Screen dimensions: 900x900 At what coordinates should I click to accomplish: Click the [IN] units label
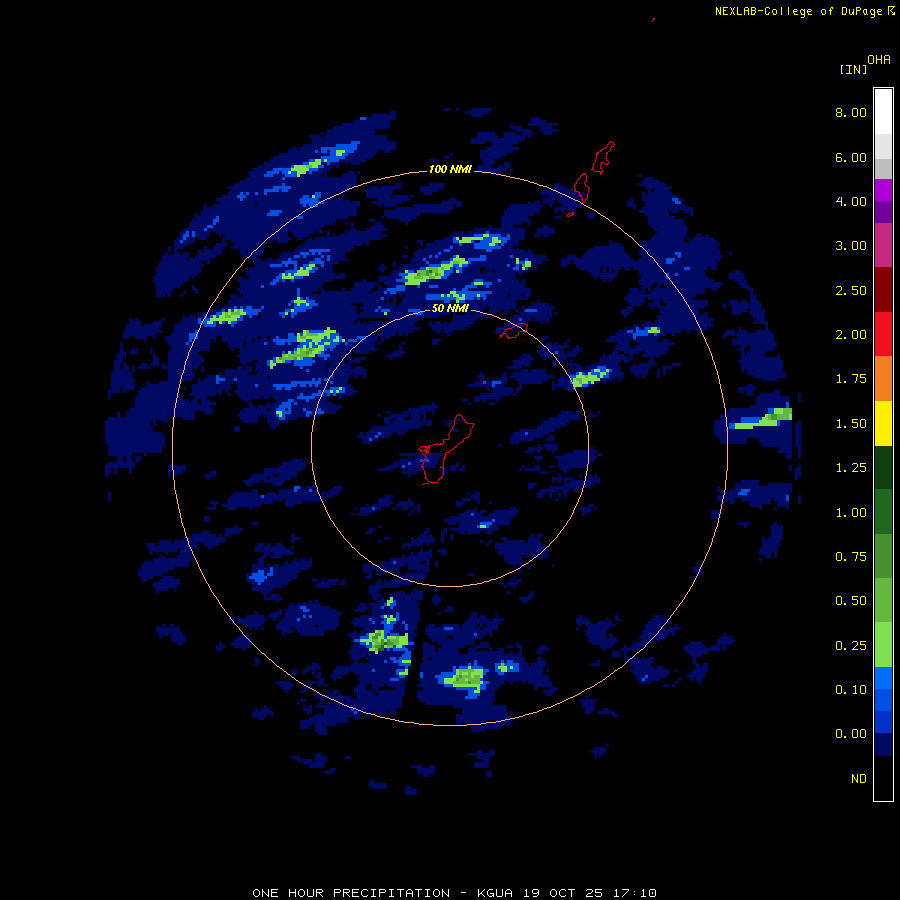tap(853, 69)
